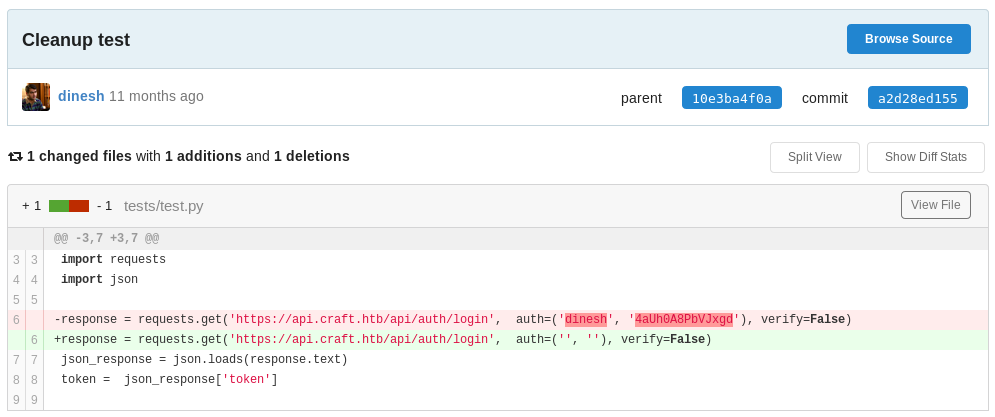995x417 pixels.
Task: Click View File for tests/test.py
Action: click(935, 205)
